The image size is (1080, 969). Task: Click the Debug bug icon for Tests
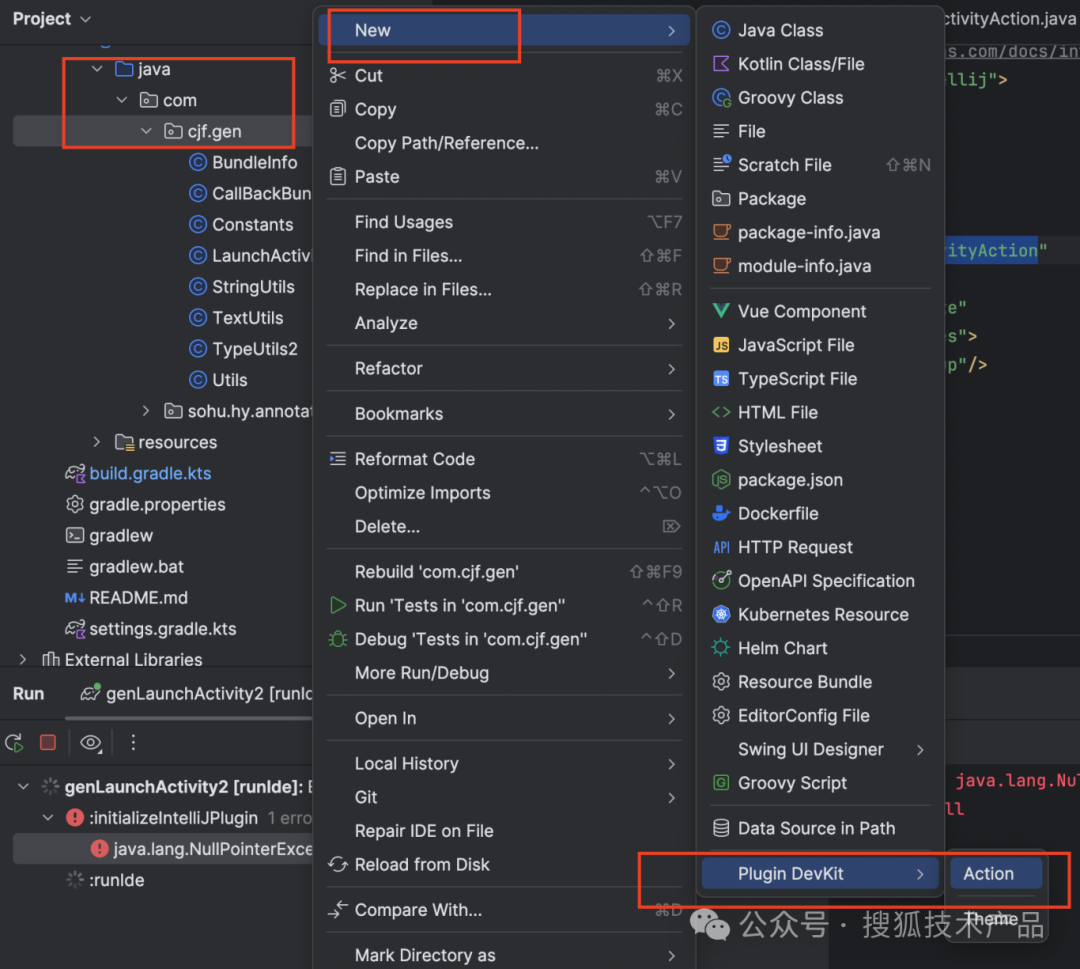click(x=338, y=639)
